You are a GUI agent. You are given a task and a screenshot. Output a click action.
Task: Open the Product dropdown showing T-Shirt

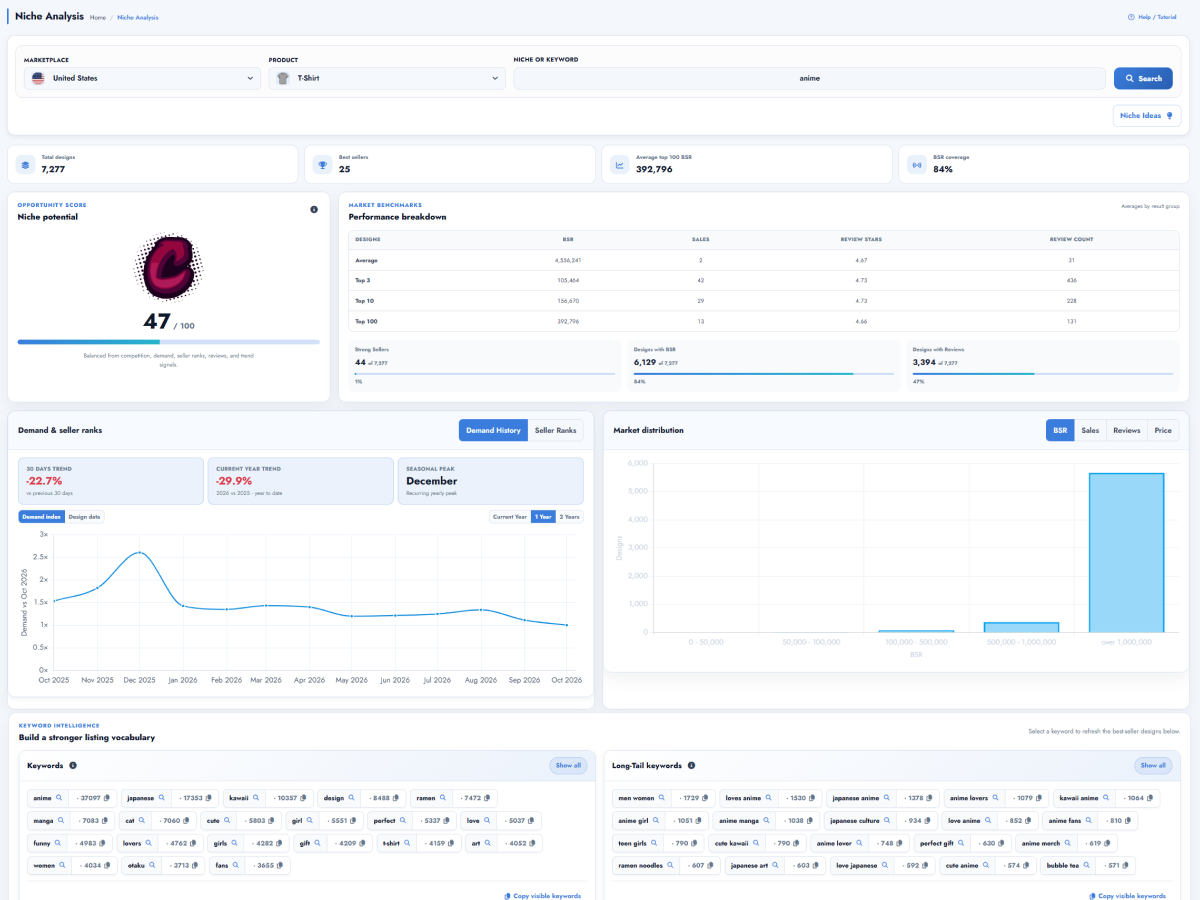[387, 78]
